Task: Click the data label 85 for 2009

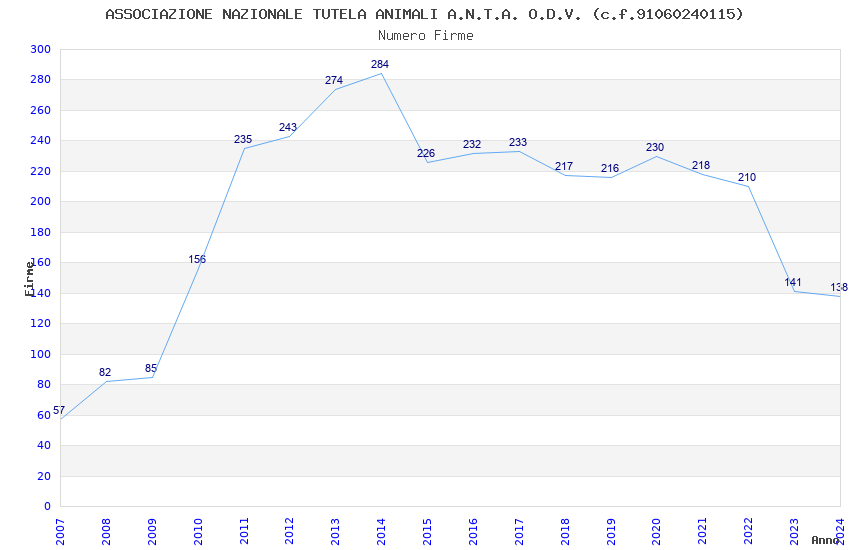Action: 151,368
